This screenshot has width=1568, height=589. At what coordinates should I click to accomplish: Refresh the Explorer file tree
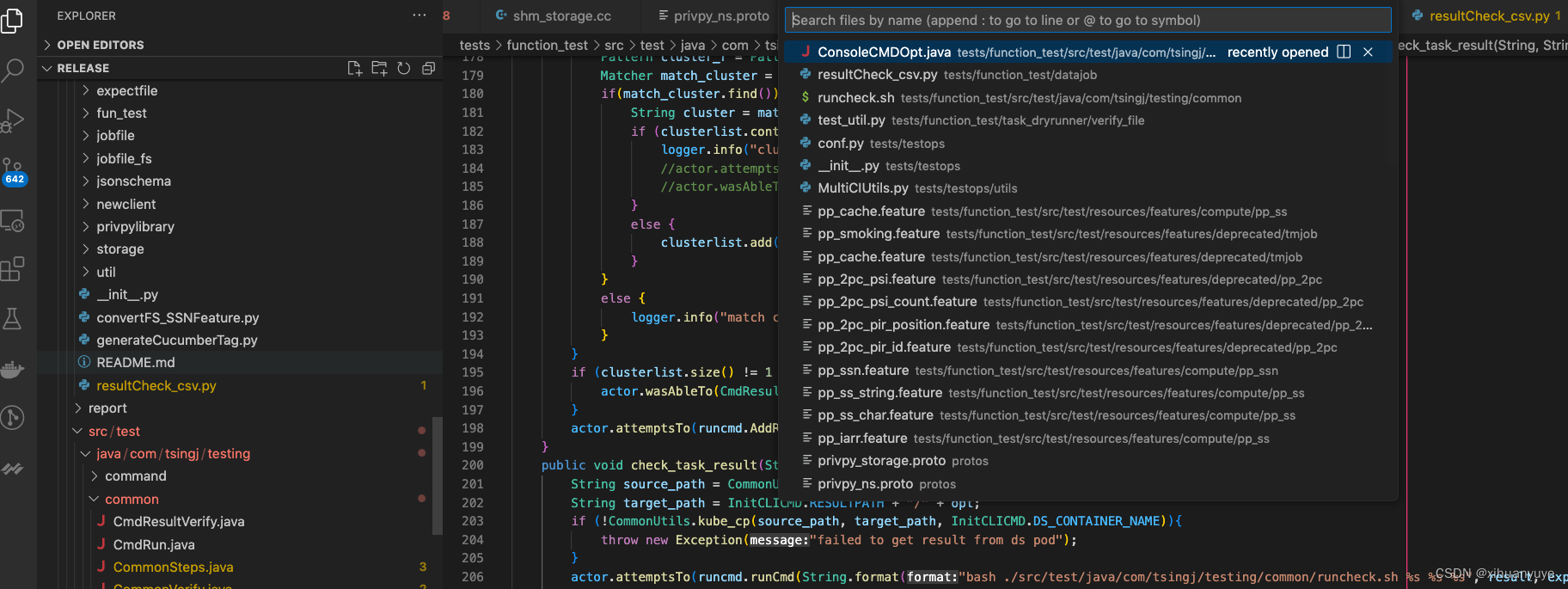click(404, 68)
